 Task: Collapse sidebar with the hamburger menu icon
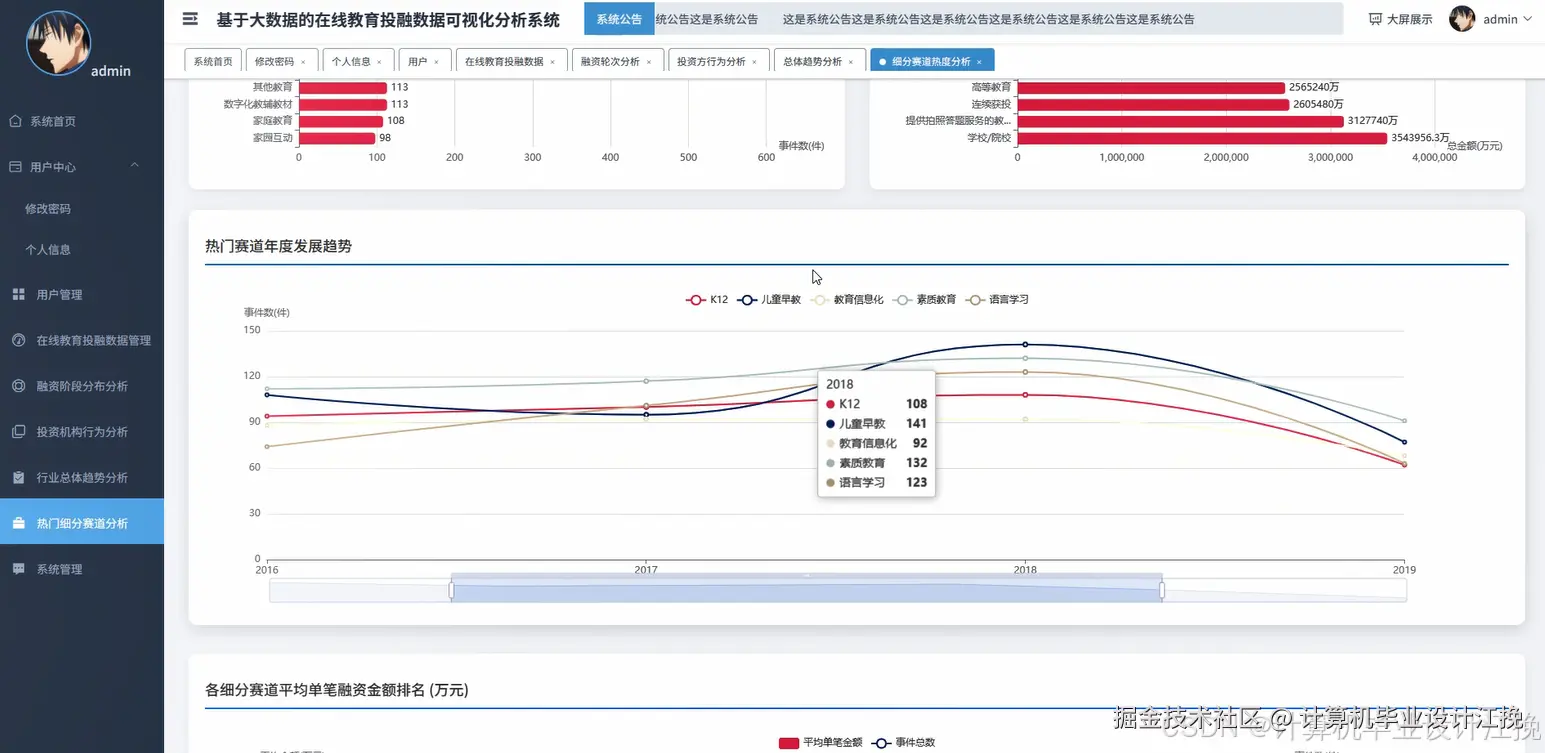pyautogui.click(x=190, y=19)
